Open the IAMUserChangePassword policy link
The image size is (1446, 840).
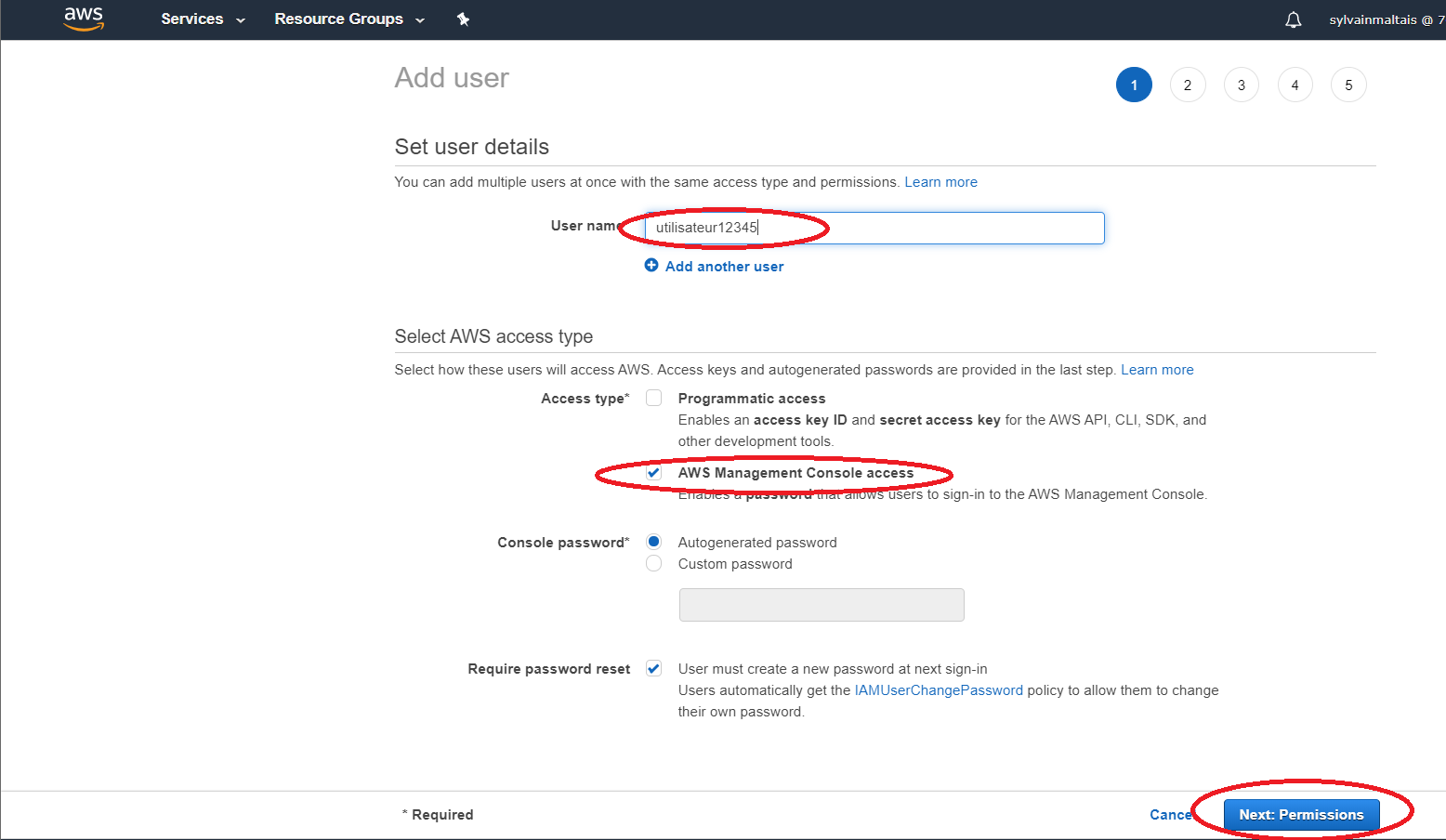[939, 690]
